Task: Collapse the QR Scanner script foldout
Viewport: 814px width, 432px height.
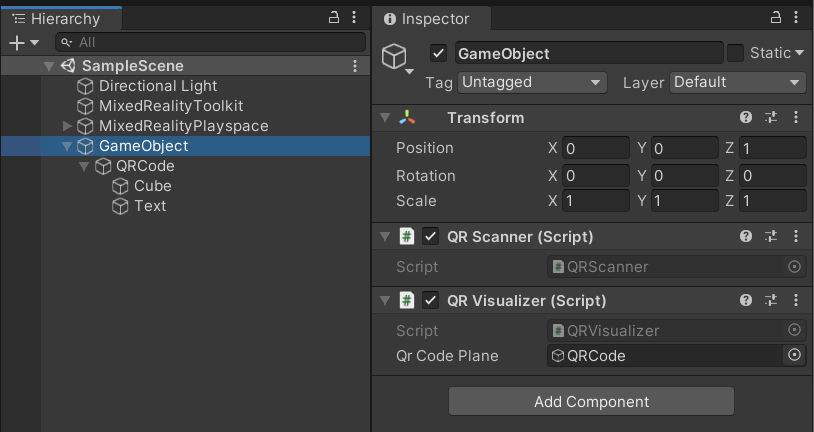Action: [x=385, y=237]
